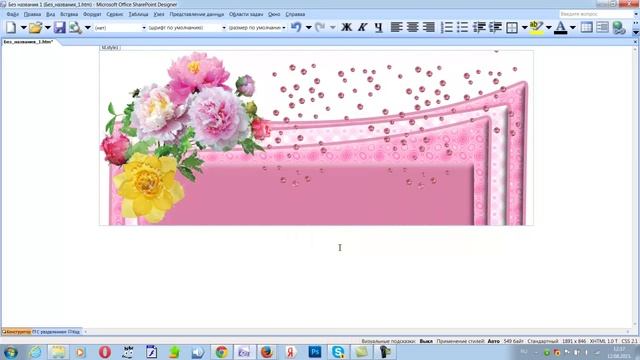Viewport: 640px width, 360px height.
Task: Click the Авто style application status
Action: click(493, 341)
